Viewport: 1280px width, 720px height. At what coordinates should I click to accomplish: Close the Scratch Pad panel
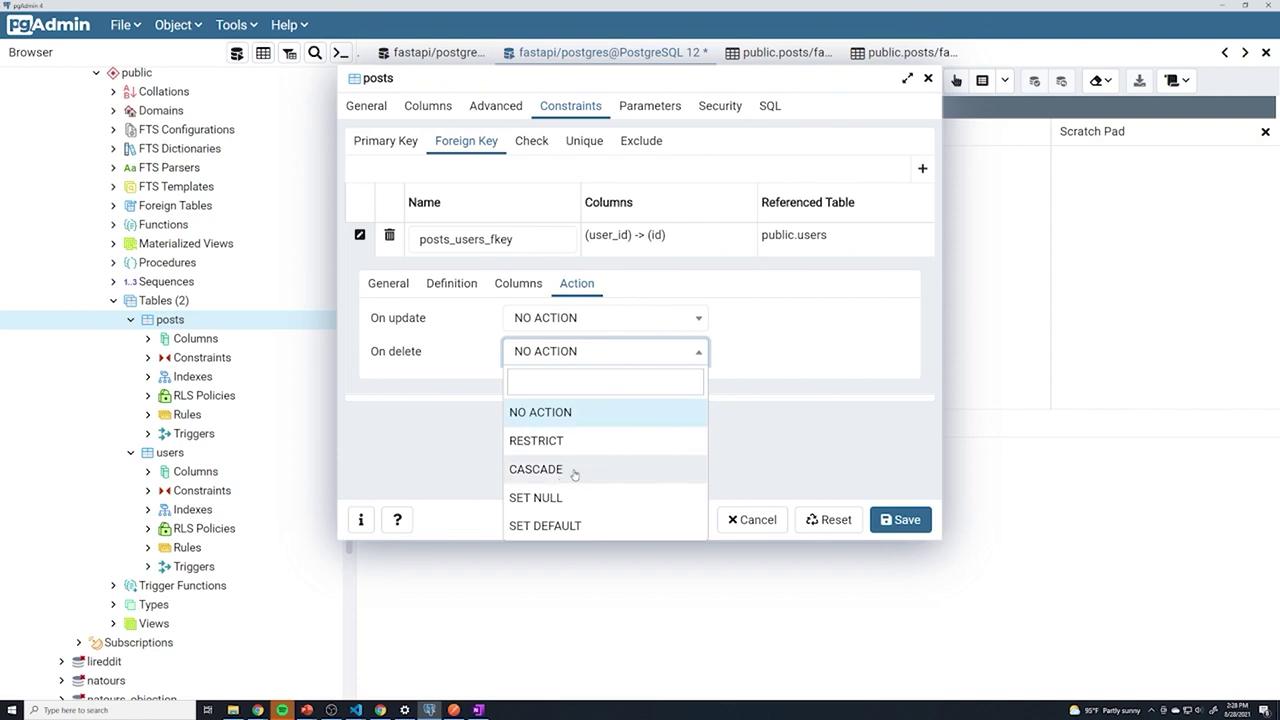pyautogui.click(x=1265, y=132)
